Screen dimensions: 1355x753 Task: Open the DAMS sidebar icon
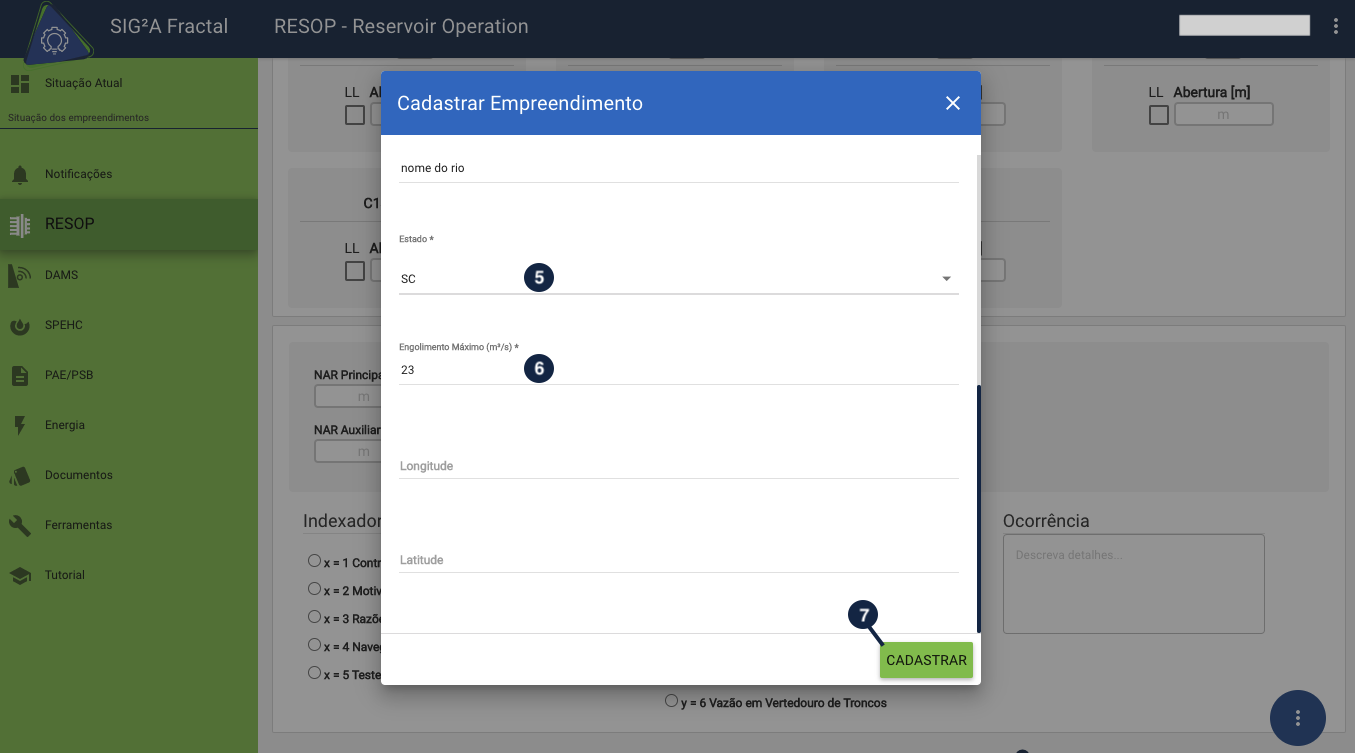[20, 275]
